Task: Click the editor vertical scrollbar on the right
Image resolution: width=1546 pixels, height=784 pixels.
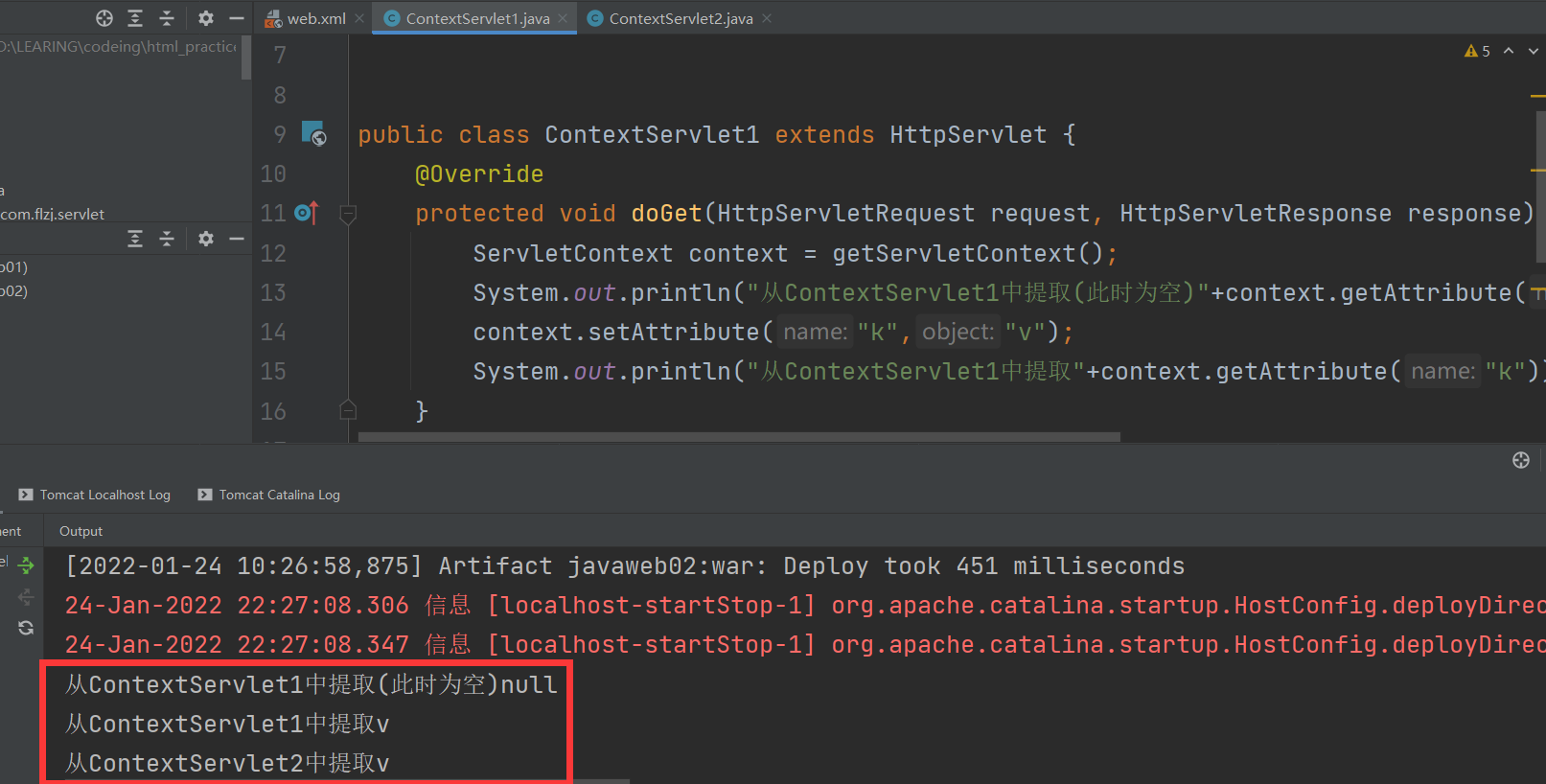Action: click(1540, 187)
